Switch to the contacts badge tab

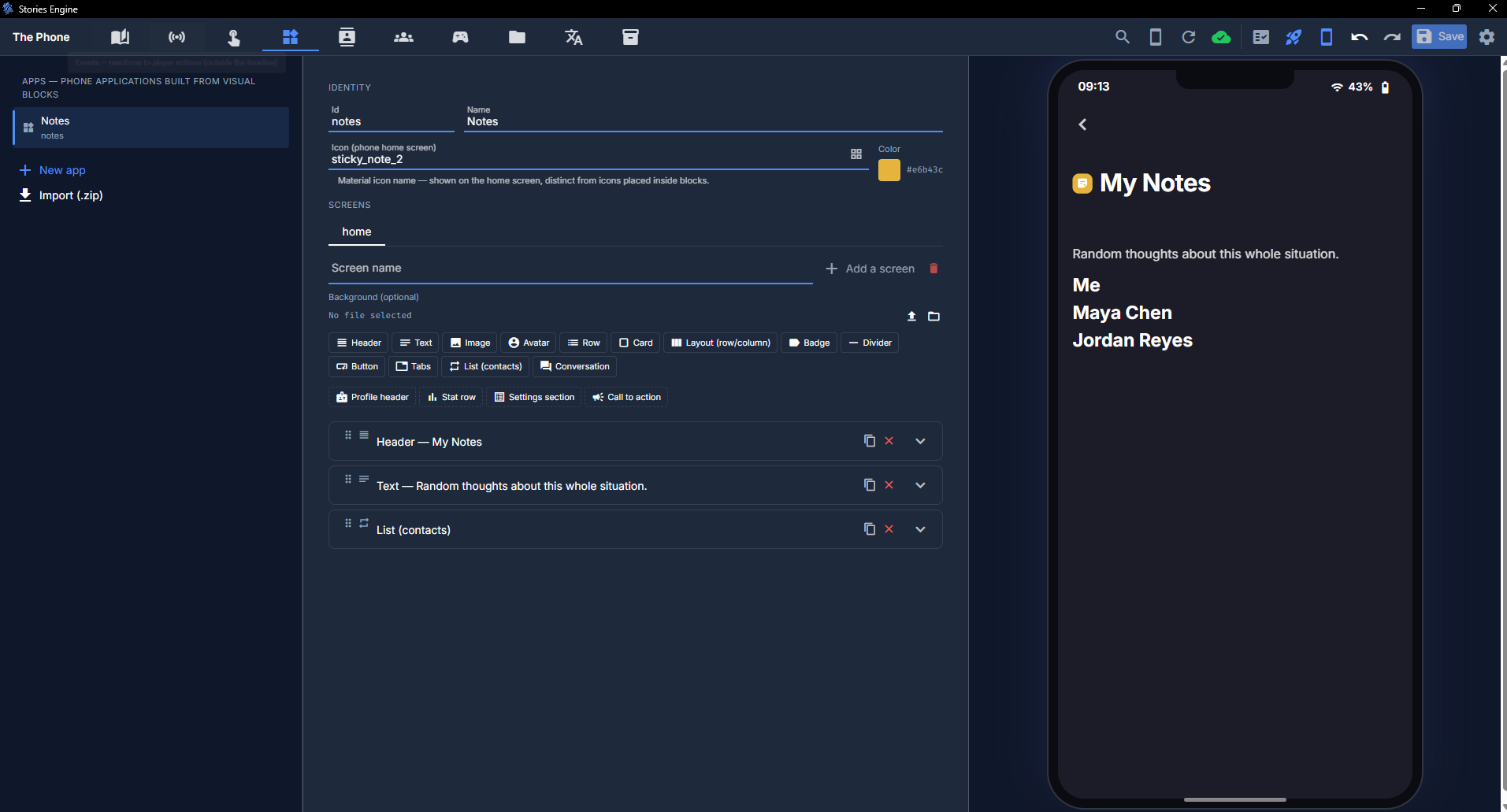tap(347, 37)
